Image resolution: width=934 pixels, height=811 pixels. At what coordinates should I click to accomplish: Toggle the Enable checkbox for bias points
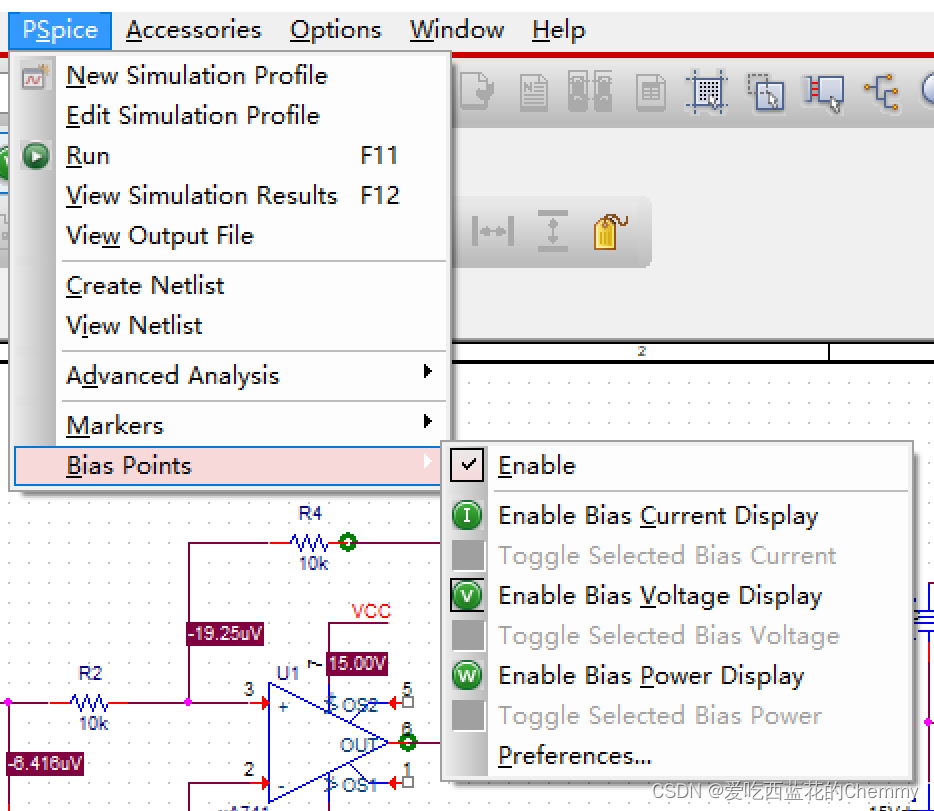coord(467,465)
